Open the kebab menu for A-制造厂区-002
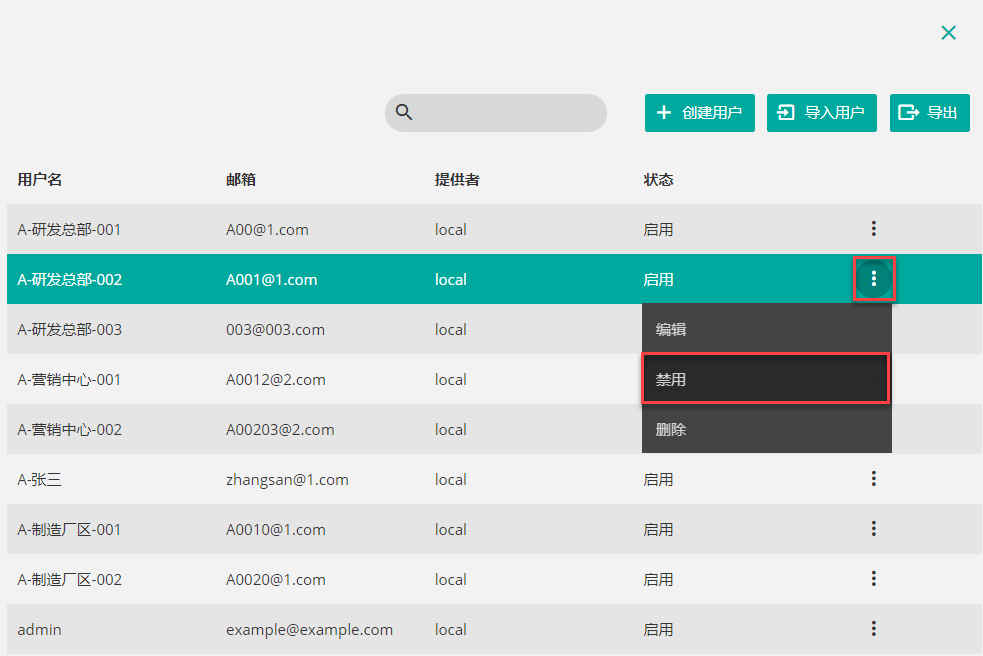This screenshot has width=983, height=656. click(873, 579)
